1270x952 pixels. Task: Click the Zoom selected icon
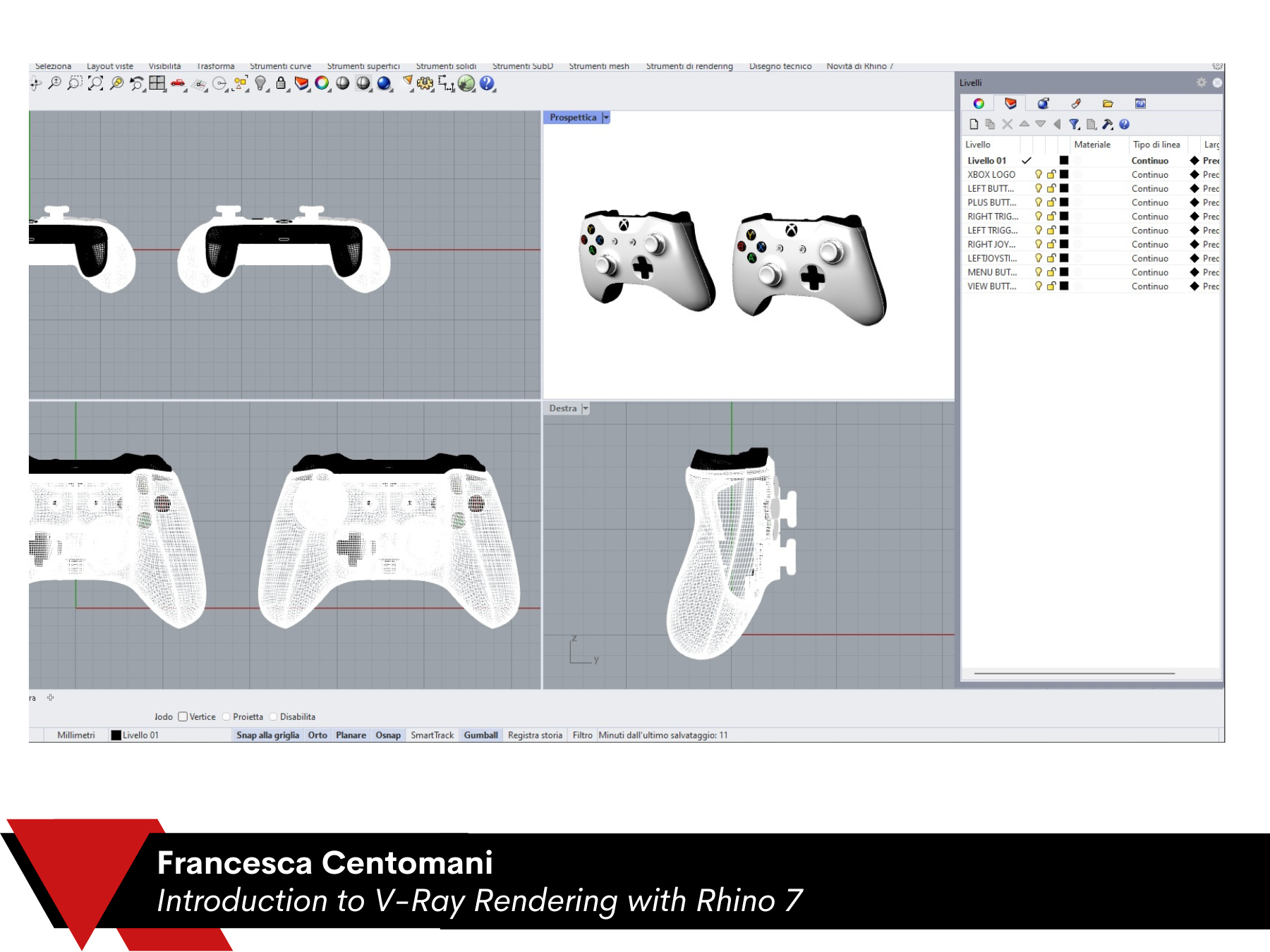point(116,84)
